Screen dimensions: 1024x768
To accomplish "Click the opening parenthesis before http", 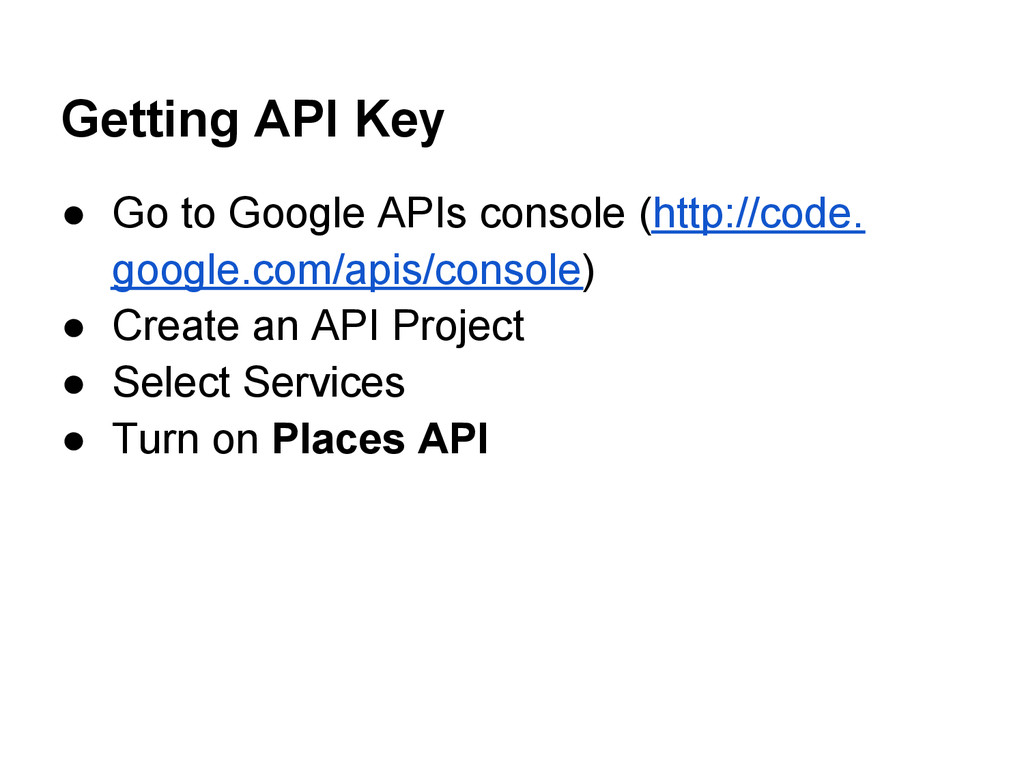I will click(x=646, y=214).
